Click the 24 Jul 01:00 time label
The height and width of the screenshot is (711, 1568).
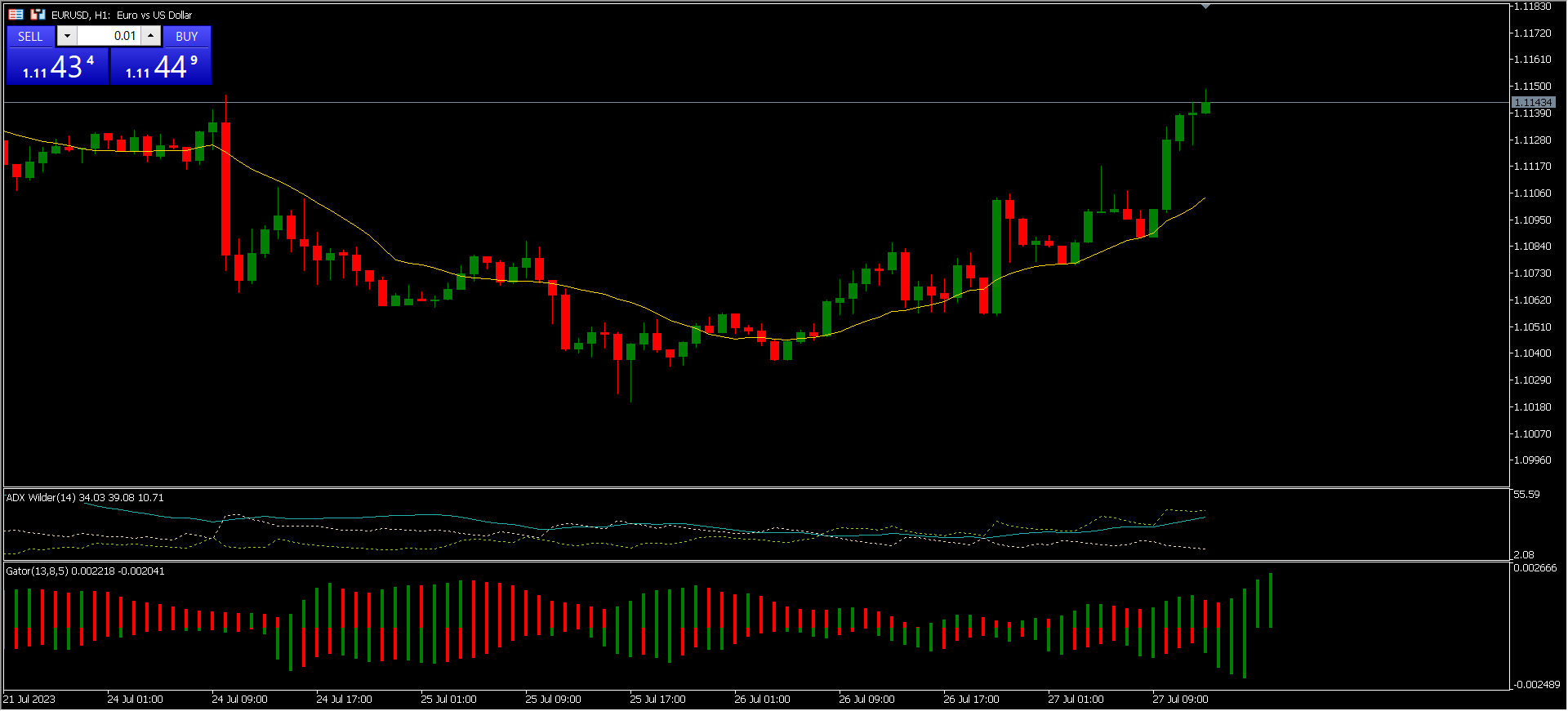(136, 700)
